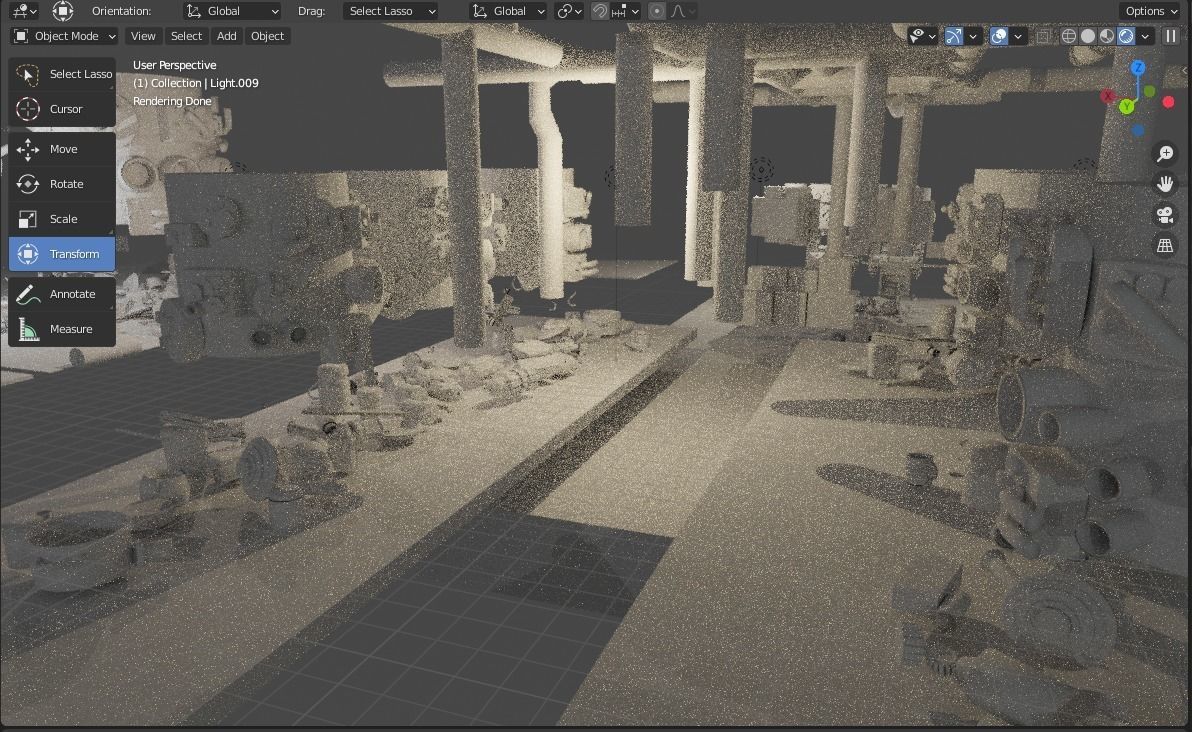Click the unlabeled red negative-axis gizmo dot
This screenshot has height=732, width=1192.
click(x=1168, y=102)
